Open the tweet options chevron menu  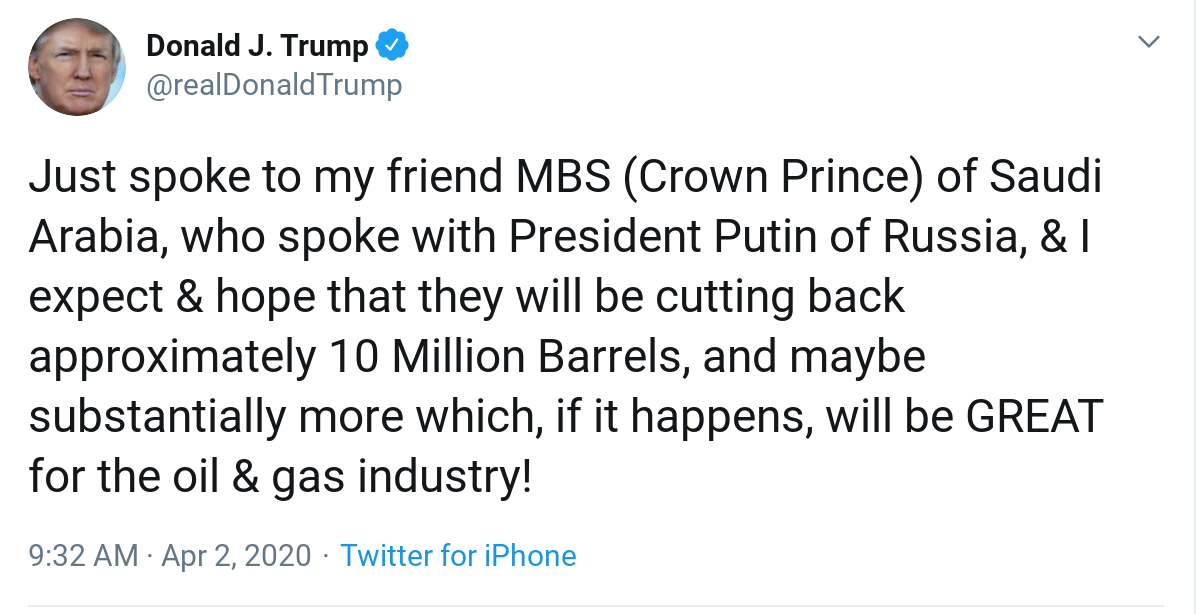click(1150, 42)
